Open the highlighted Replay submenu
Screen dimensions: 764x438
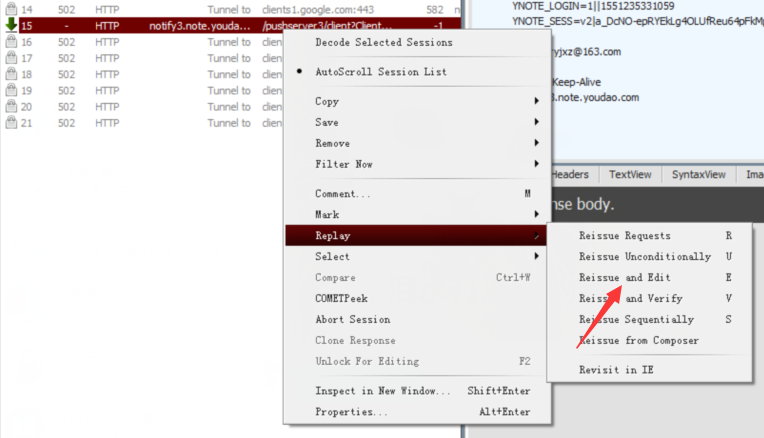click(x=416, y=235)
